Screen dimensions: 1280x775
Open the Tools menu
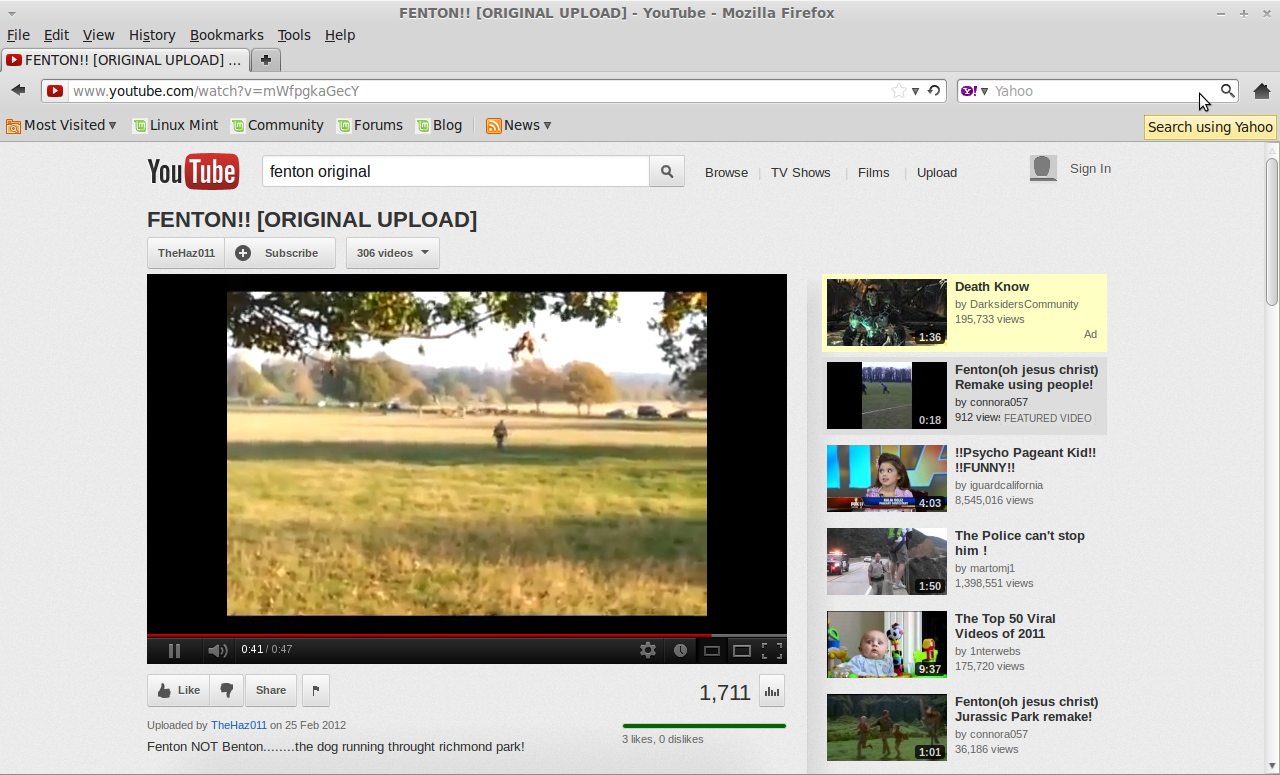294,35
